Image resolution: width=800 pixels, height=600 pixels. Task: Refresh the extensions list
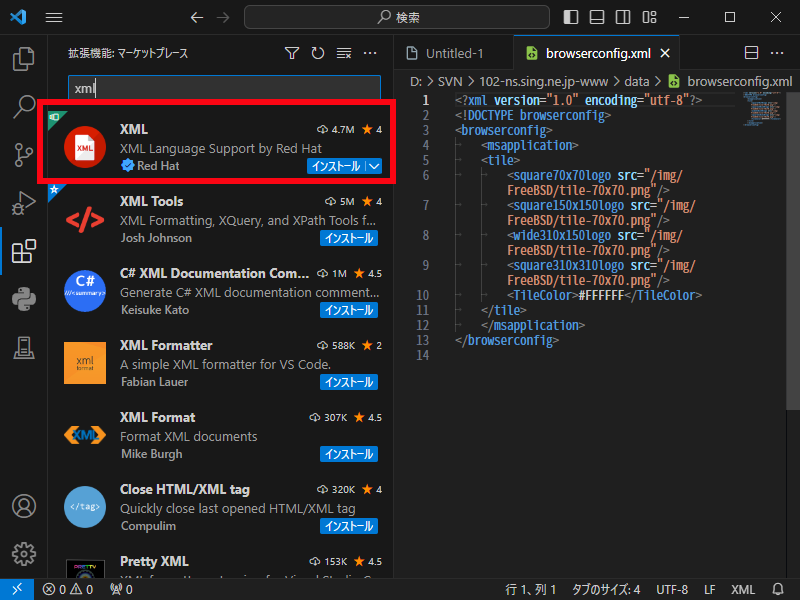[x=318, y=53]
